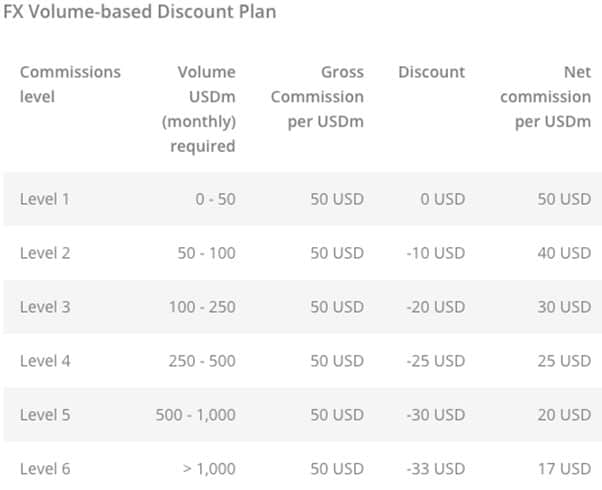Select the Commissions level column header
602x490 pixels.
click(x=70, y=84)
